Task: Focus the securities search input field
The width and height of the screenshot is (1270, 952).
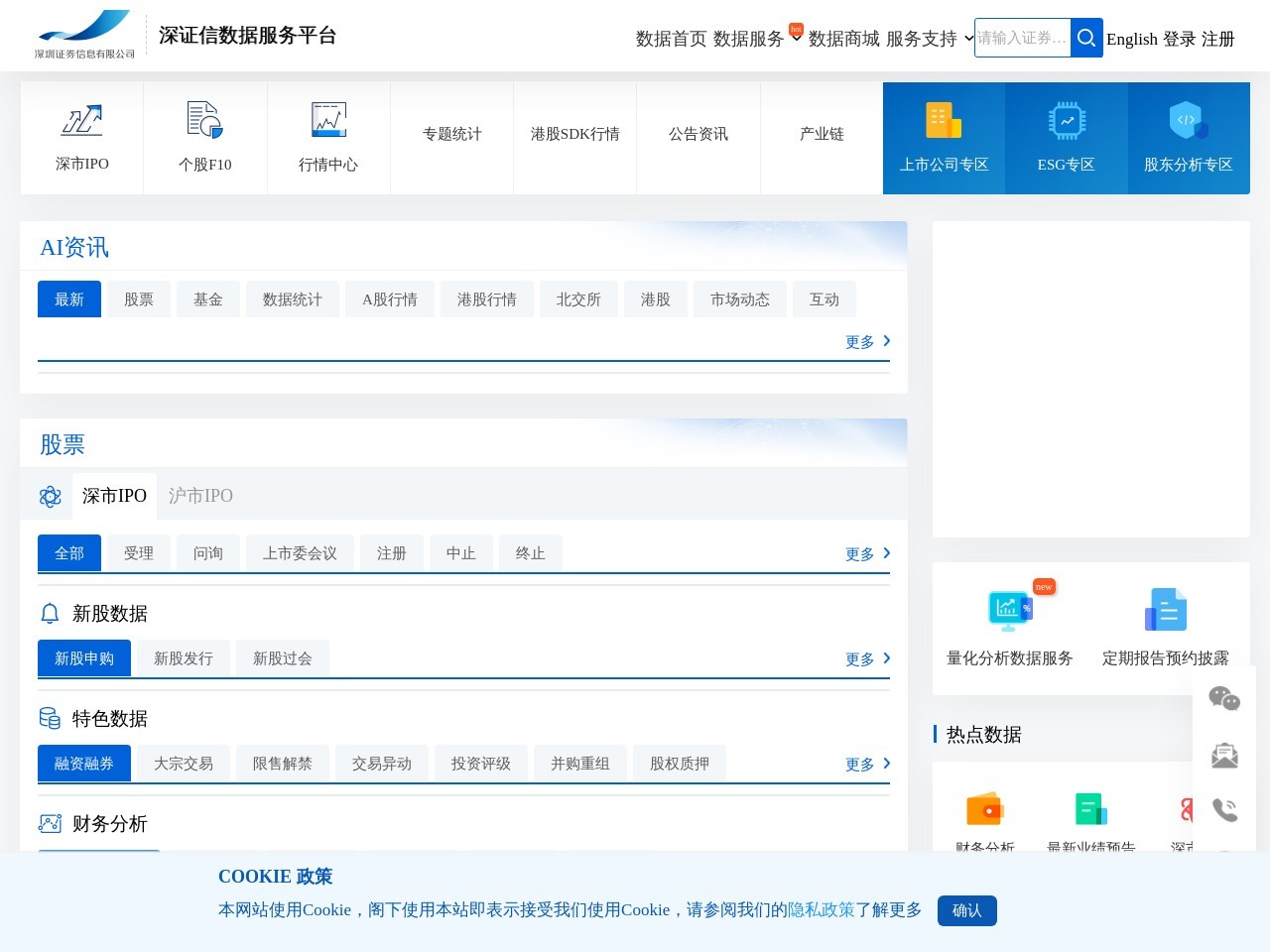Action: 1022,38
